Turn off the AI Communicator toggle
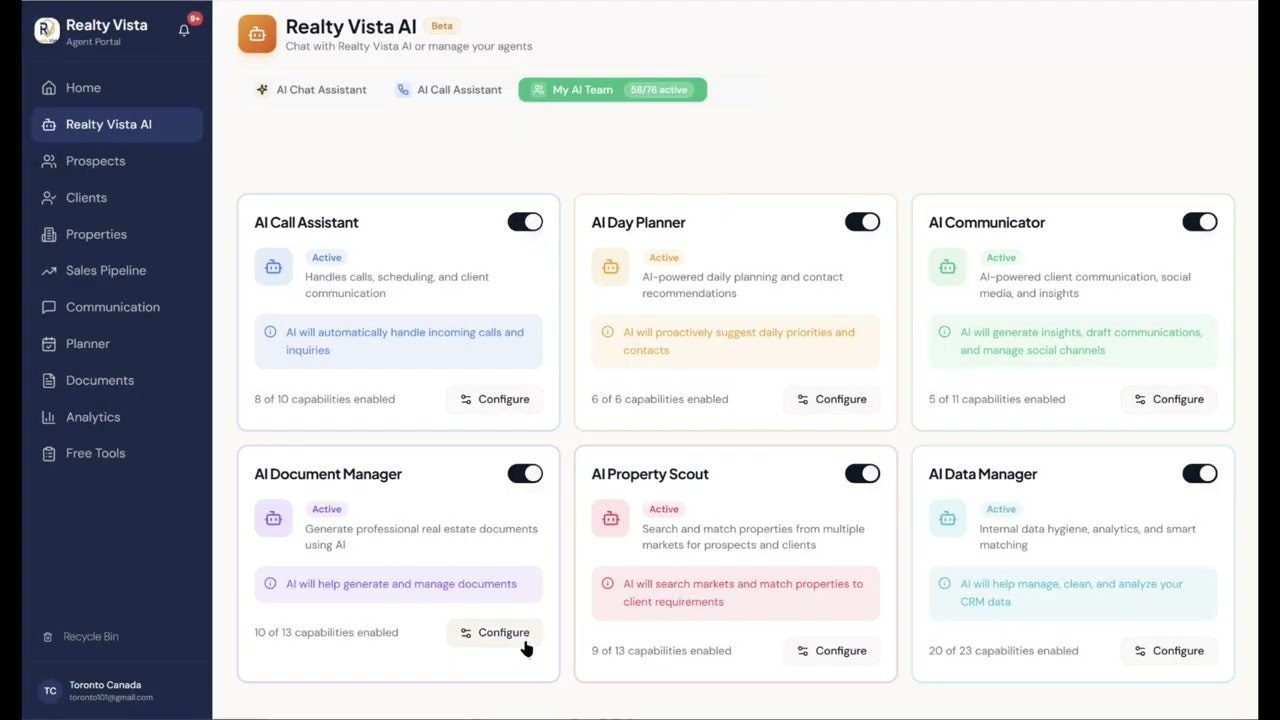 point(1199,222)
